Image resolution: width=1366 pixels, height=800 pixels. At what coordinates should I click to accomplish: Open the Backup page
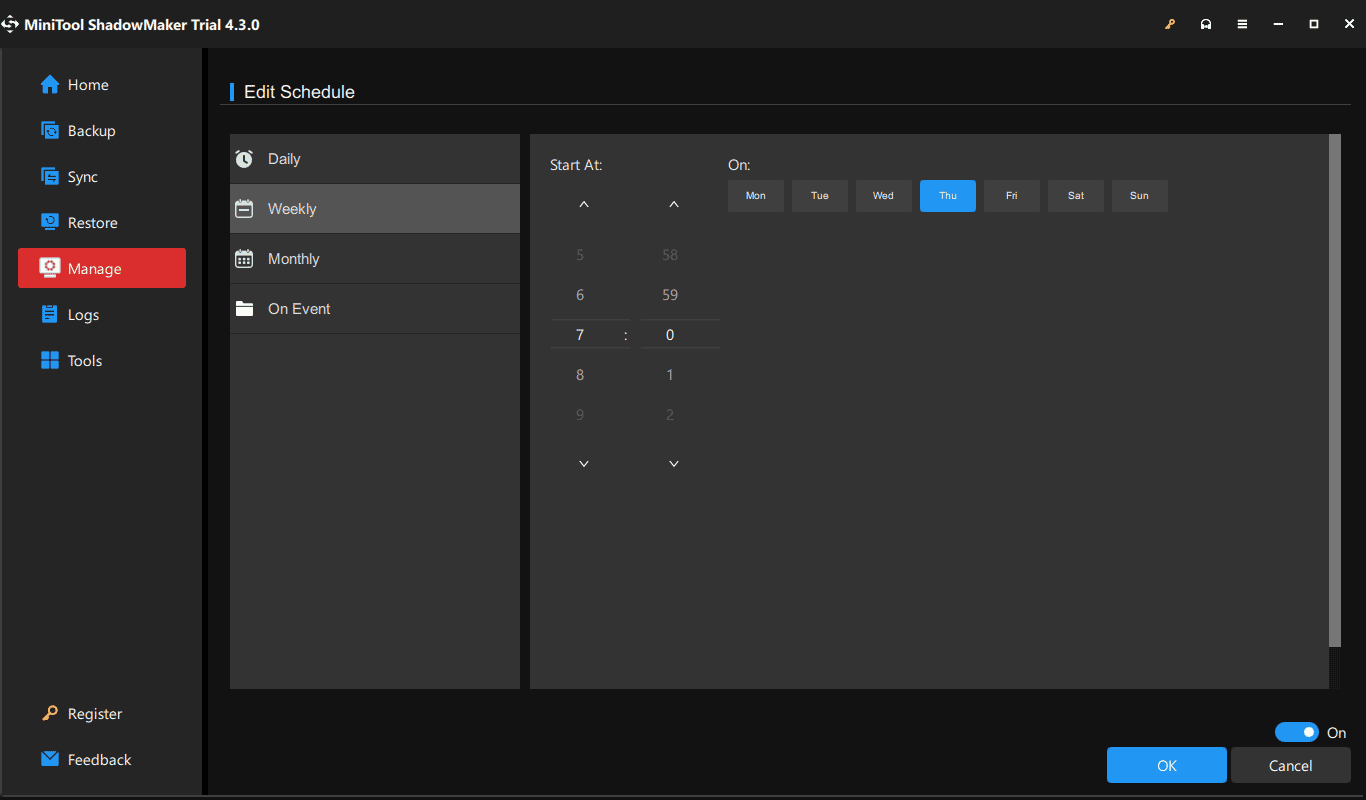[x=102, y=131]
